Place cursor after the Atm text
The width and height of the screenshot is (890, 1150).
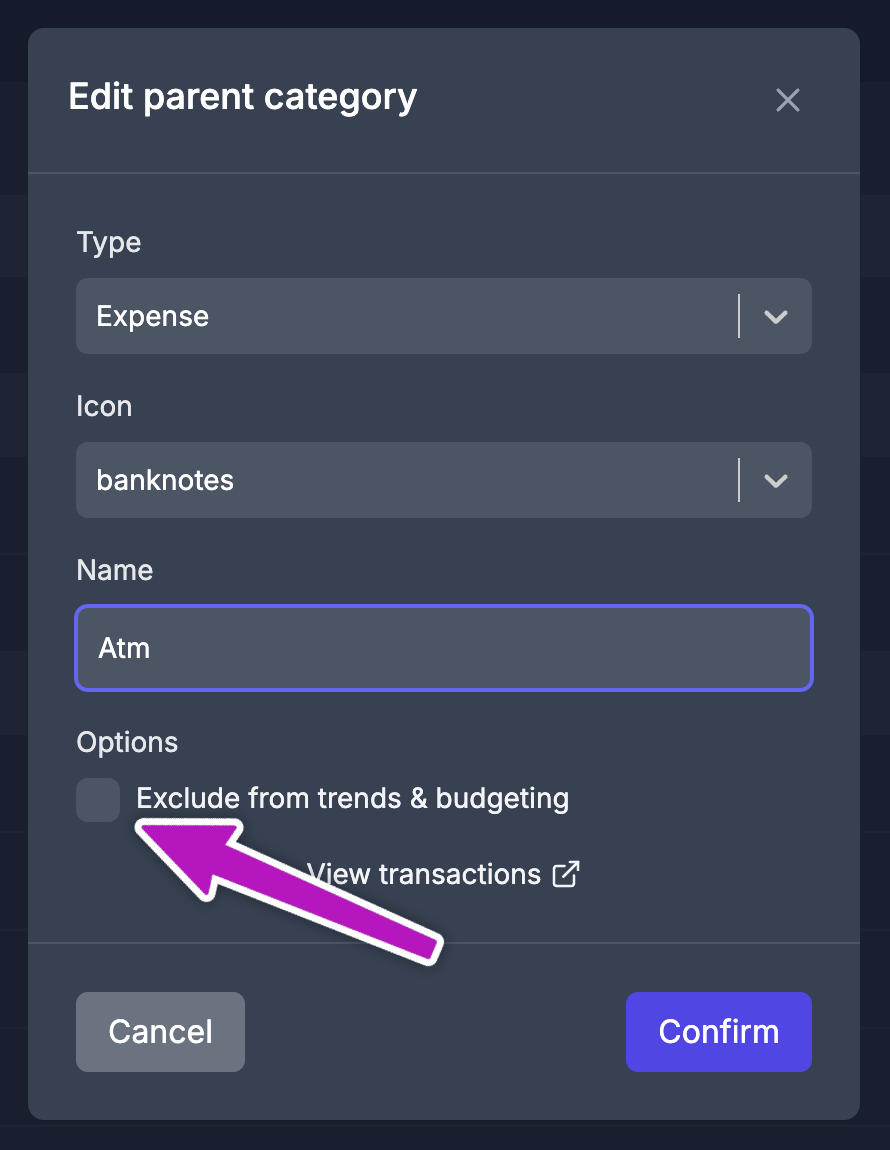(152, 648)
